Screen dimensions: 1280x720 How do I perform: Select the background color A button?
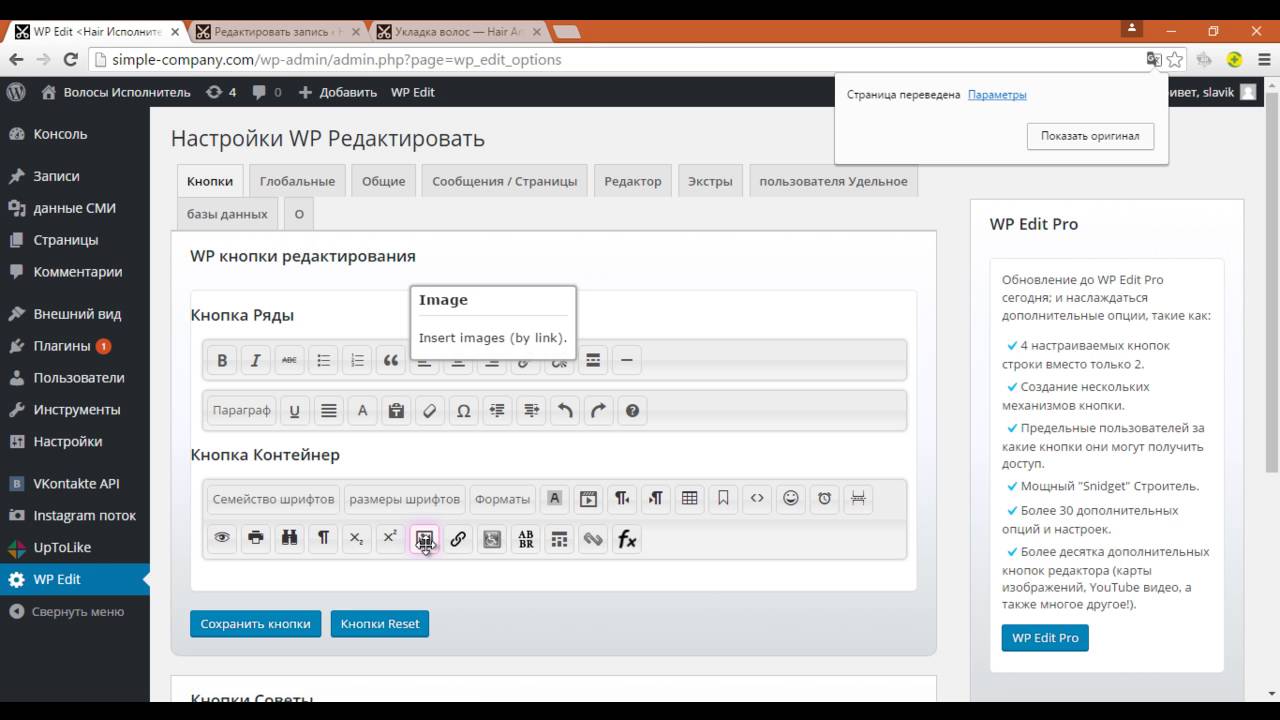[x=555, y=499]
